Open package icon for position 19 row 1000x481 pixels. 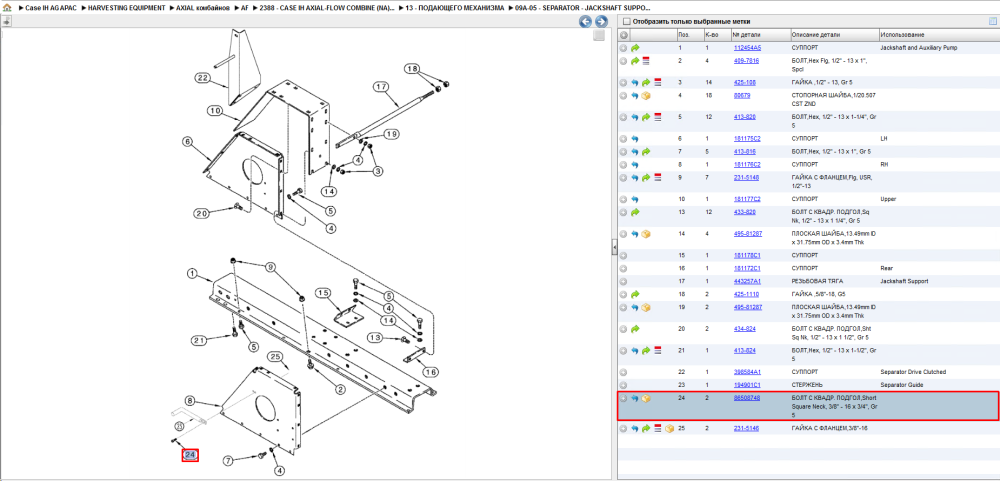(646, 307)
